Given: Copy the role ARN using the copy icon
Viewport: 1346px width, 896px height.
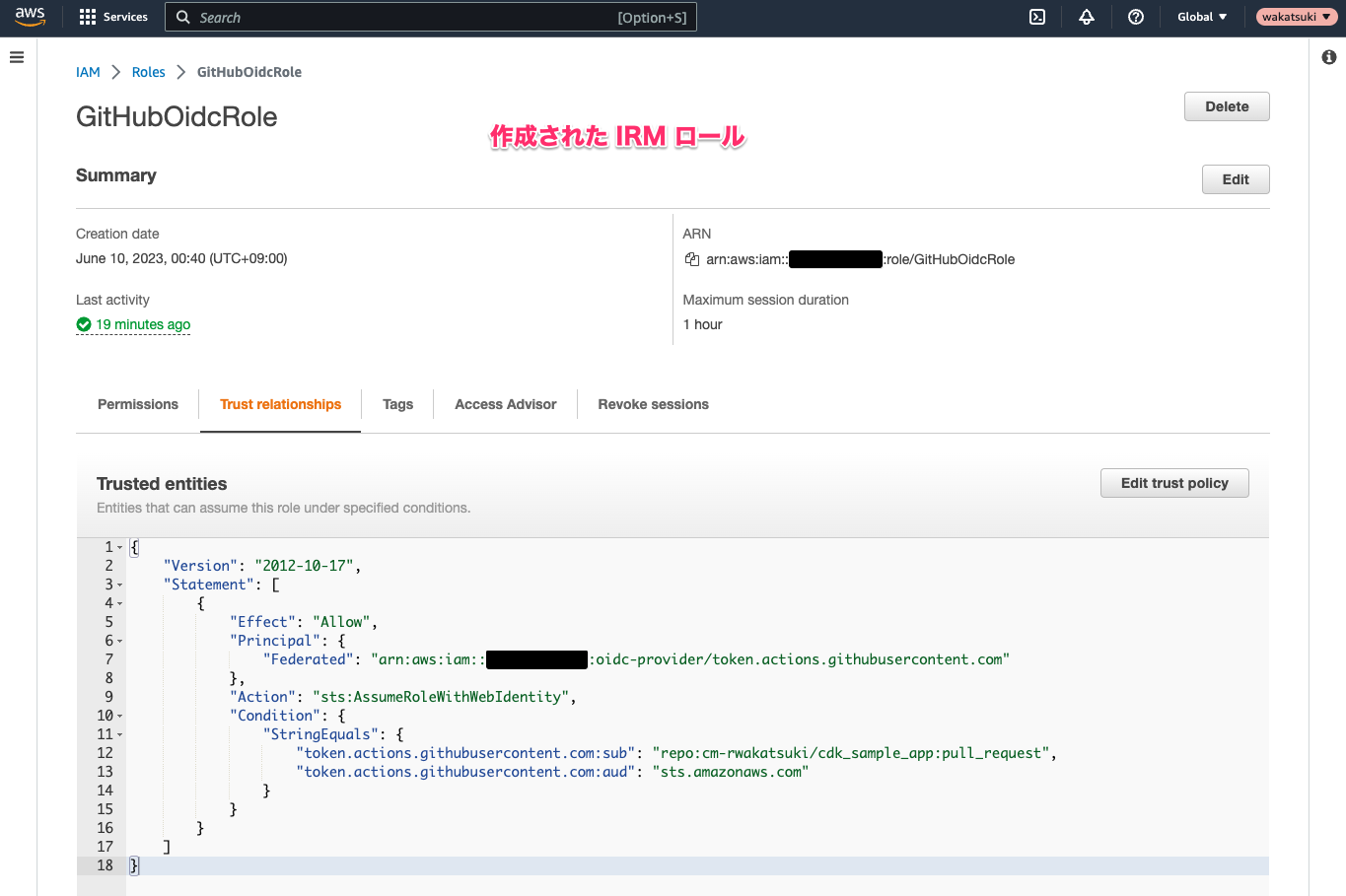Looking at the screenshot, I should pyautogui.click(x=691, y=258).
